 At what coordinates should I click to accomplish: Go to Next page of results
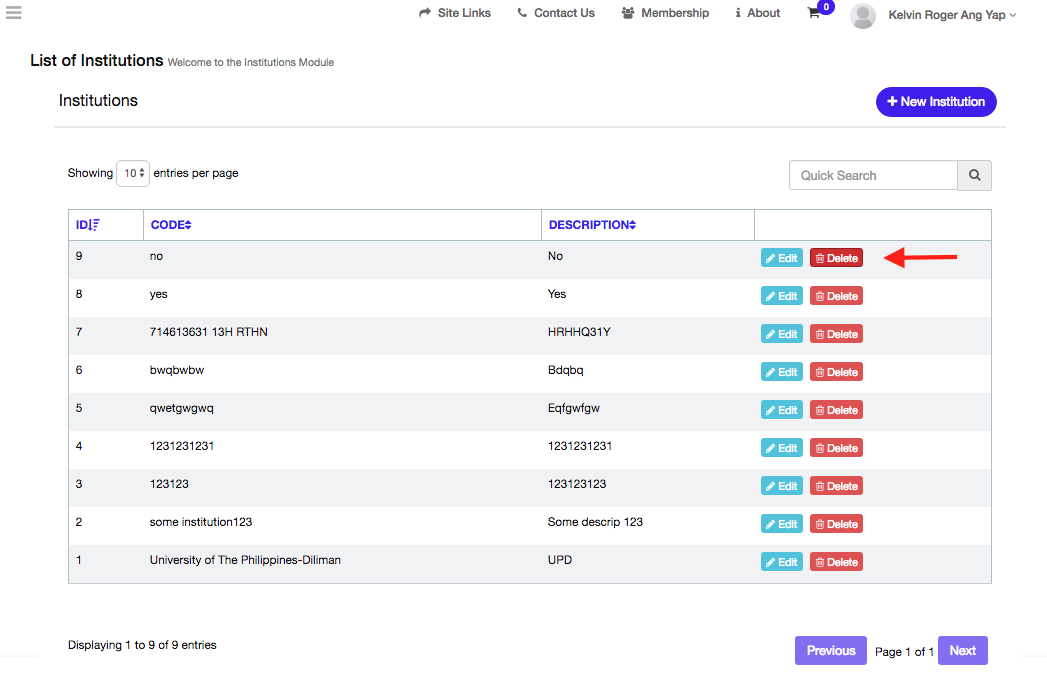click(x=962, y=650)
